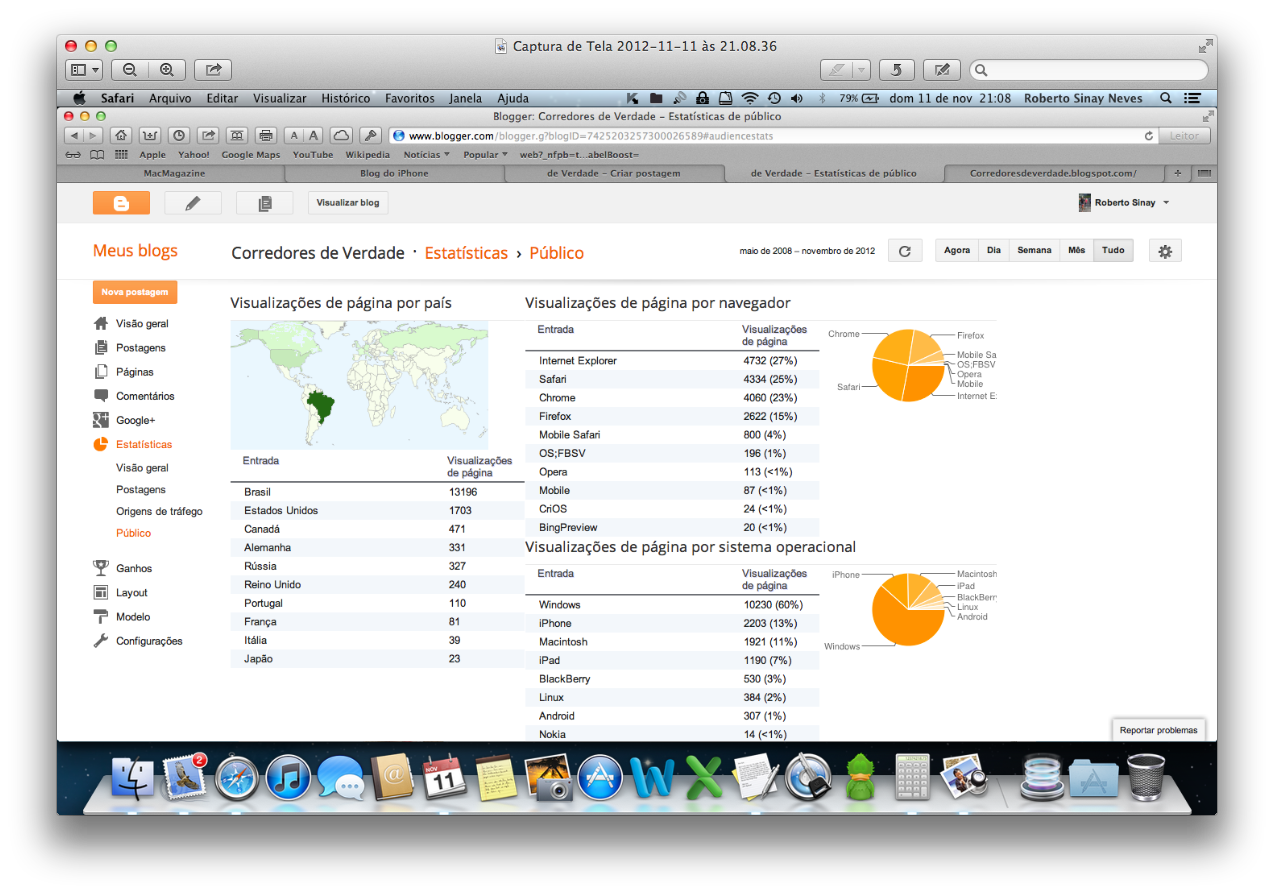Expand Popular bookmarks folder

coord(486,155)
